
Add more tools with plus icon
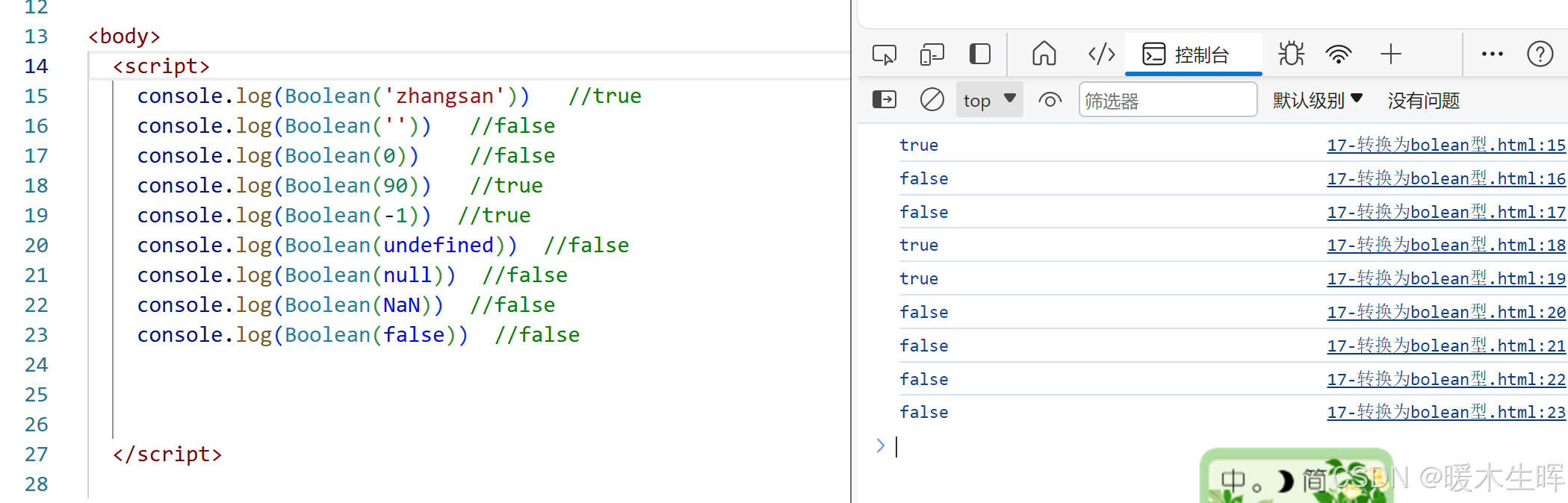pyautogui.click(x=1391, y=54)
